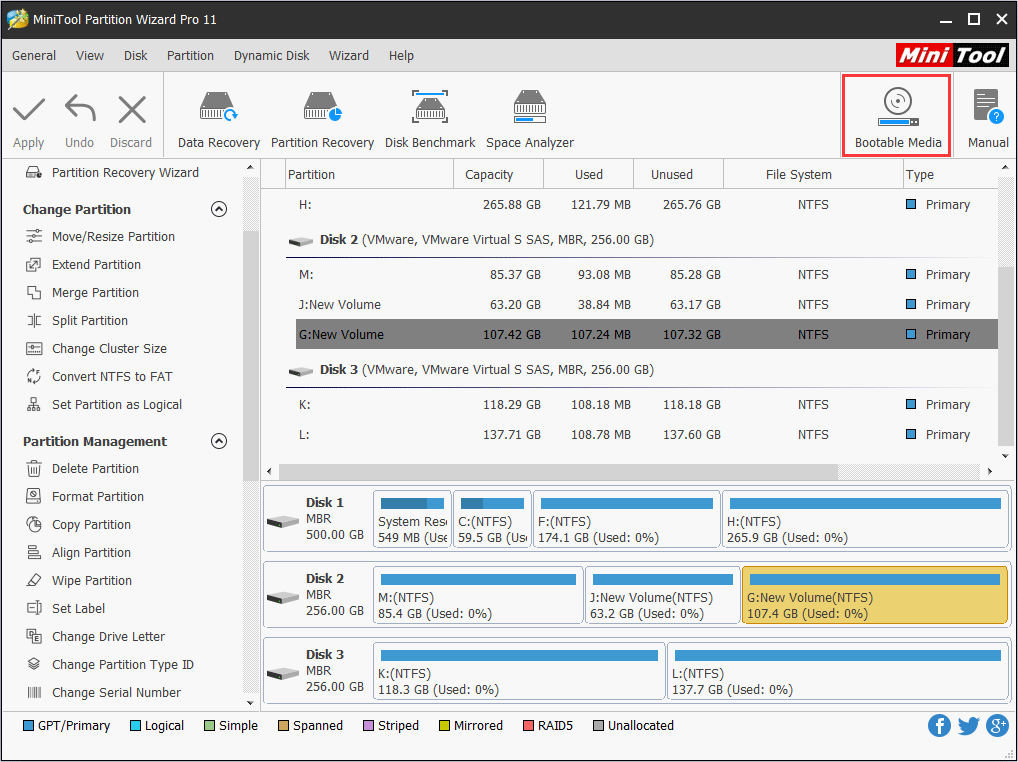The image size is (1018, 762).
Task: Click the Apply checkmark icon
Action: (x=29, y=110)
